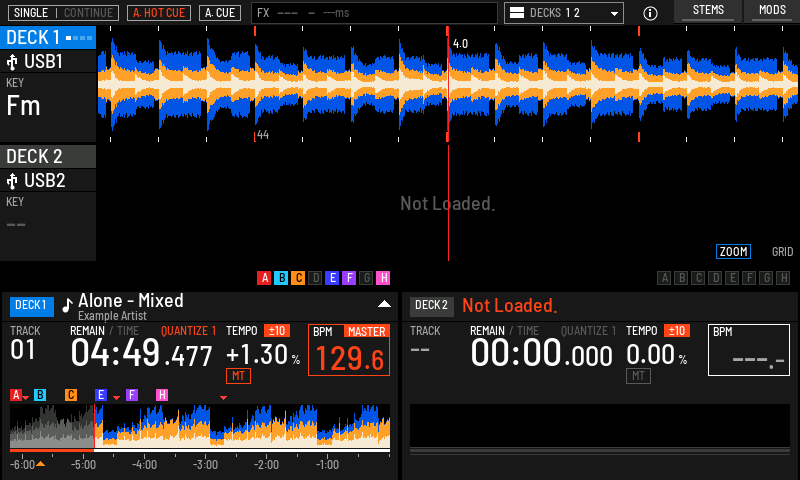Change Deck 1 tempo range ±10
Image resolution: width=800 pixels, height=480 pixels.
277,331
